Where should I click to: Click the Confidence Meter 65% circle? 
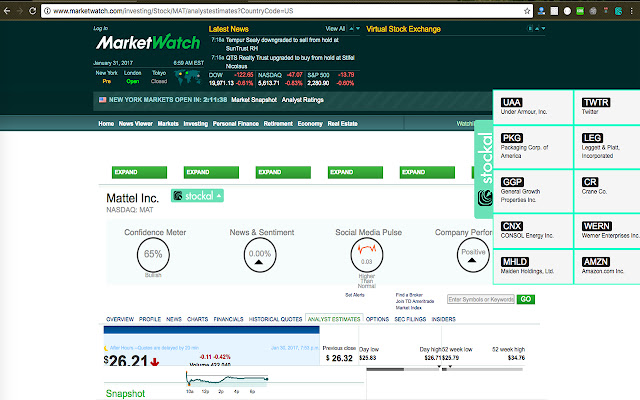[153, 255]
